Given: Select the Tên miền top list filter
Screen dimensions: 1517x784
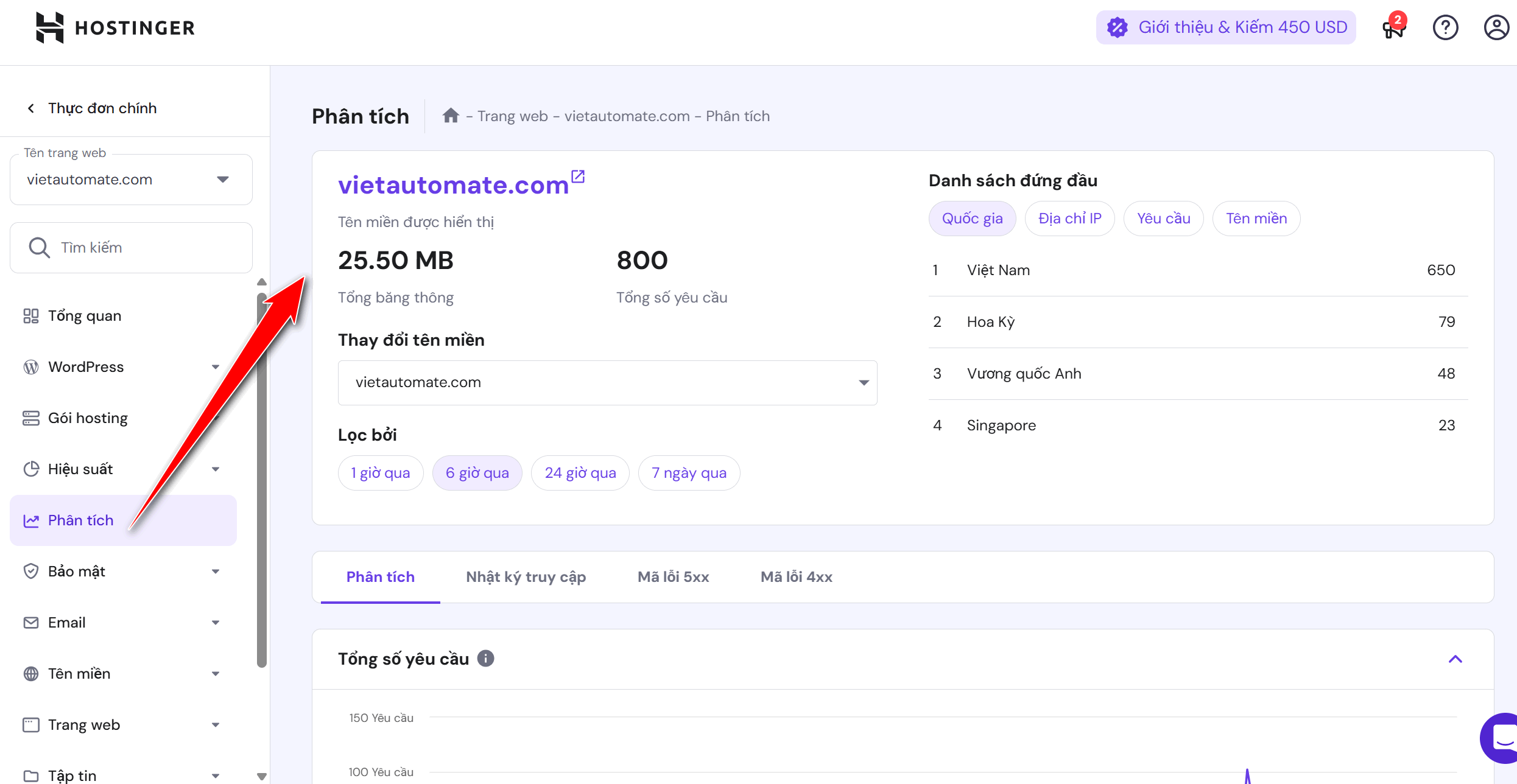Looking at the screenshot, I should [1256, 219].
